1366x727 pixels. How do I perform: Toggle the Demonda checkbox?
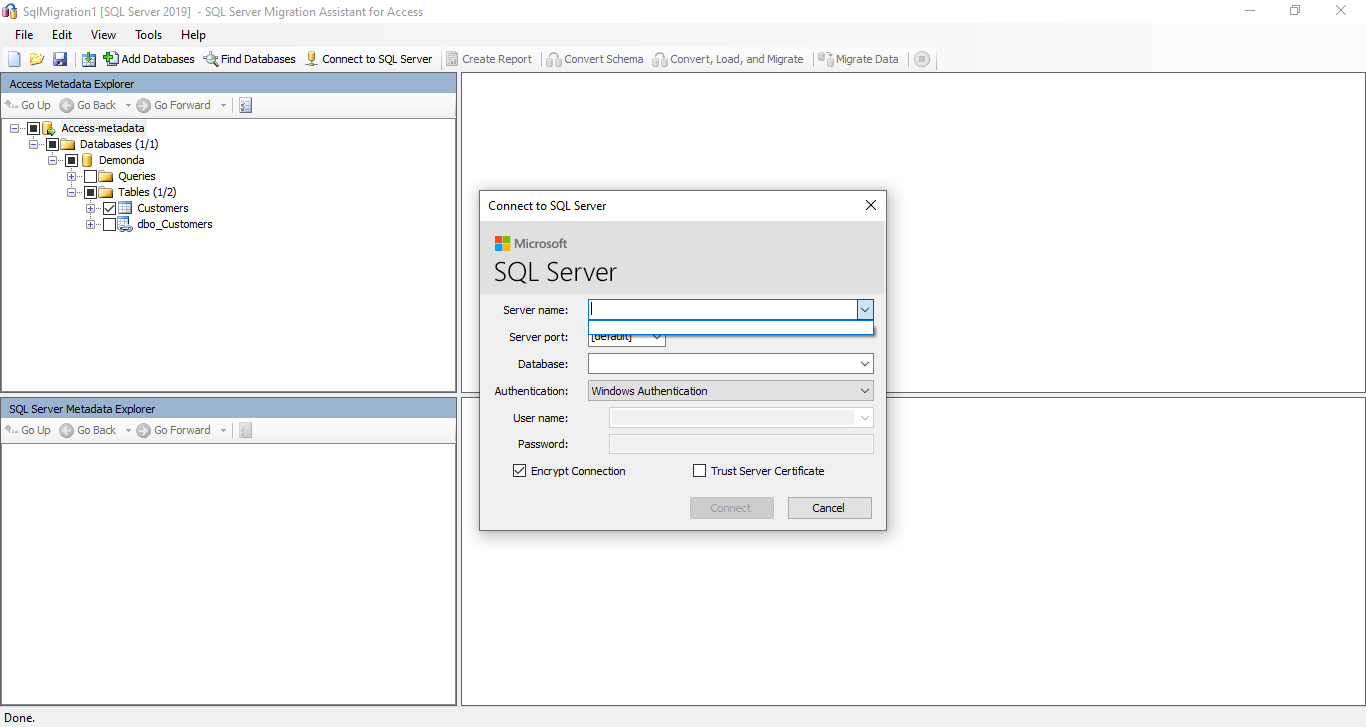[x=71, y=160]
